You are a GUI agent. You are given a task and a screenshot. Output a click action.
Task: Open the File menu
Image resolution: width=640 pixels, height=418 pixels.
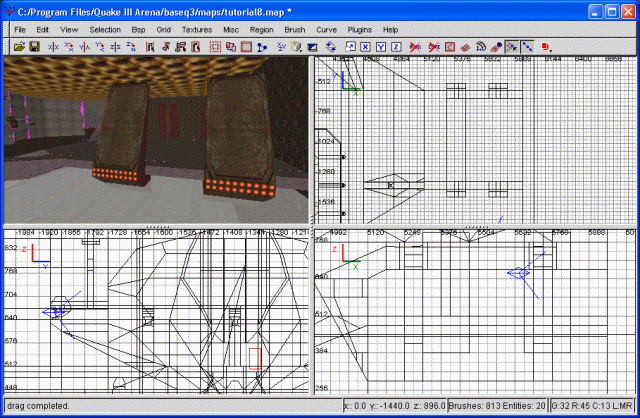coord(20,30)
